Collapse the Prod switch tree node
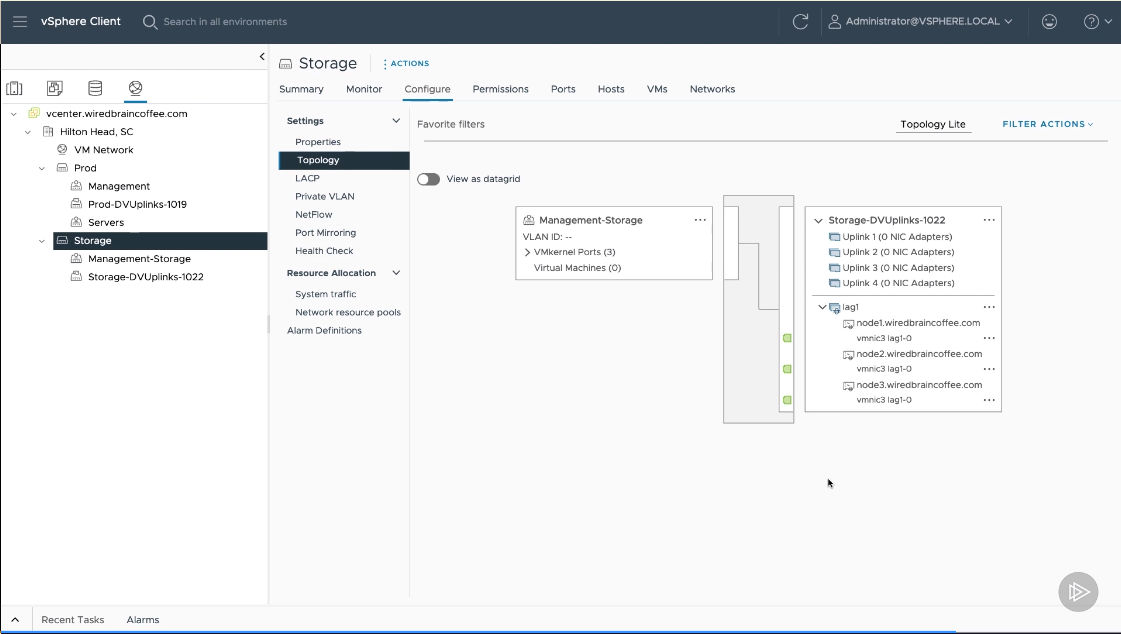Image resolution: width=1121 pixels, height=634 pixels. [x=42, y=168]
